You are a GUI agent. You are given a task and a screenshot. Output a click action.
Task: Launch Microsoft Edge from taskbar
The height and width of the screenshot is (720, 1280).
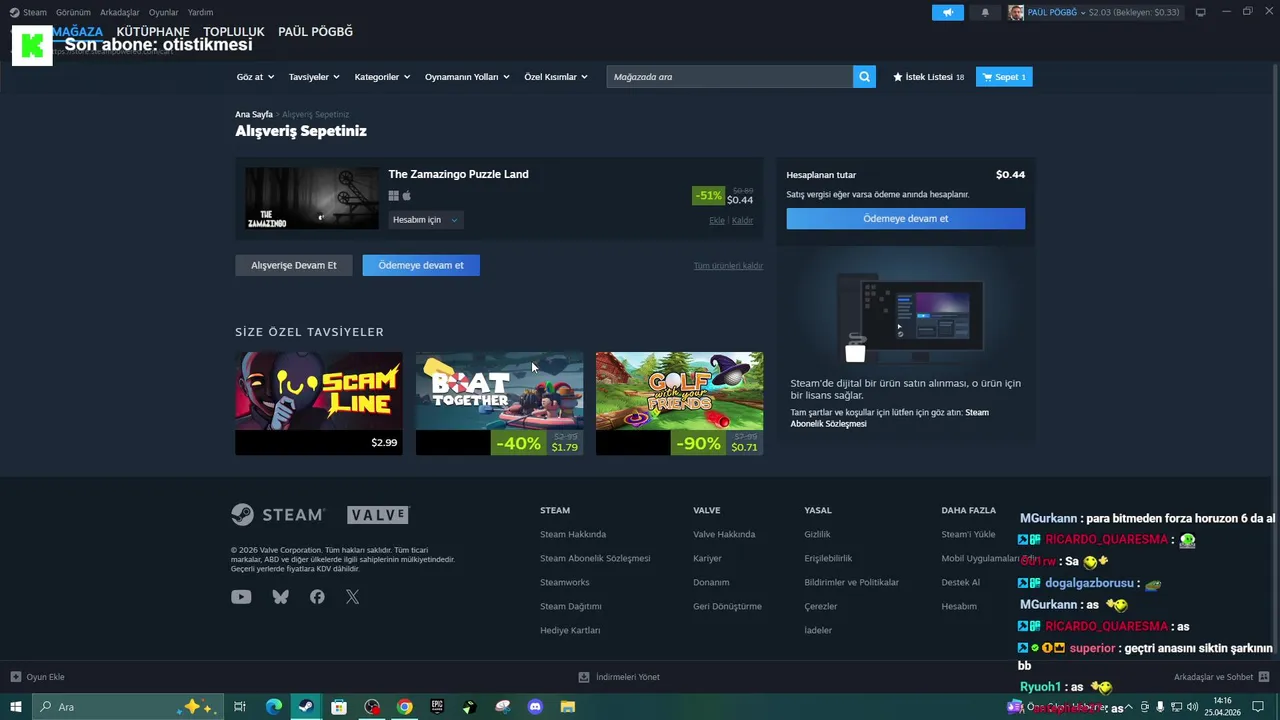[x=273, y=707]
